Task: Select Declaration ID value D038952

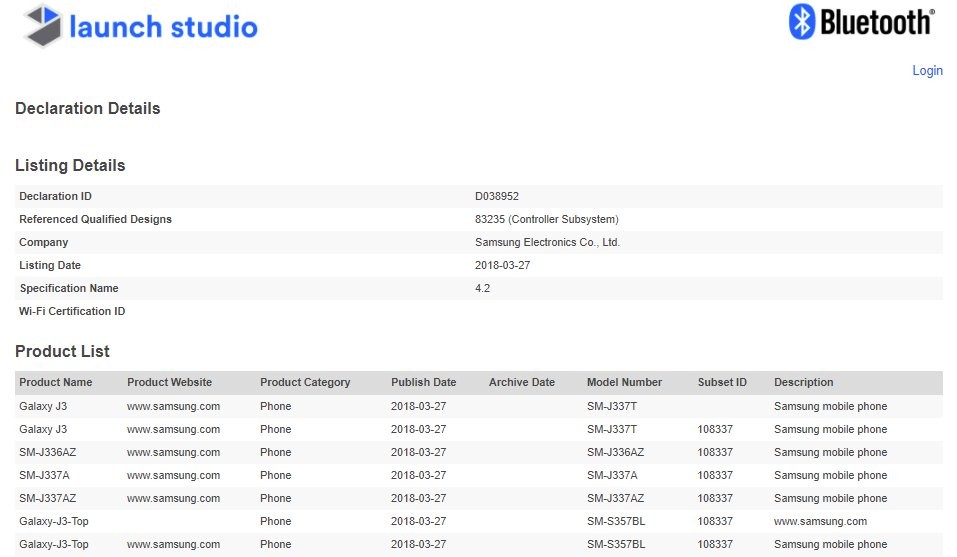Action: [x=497, y=196]
